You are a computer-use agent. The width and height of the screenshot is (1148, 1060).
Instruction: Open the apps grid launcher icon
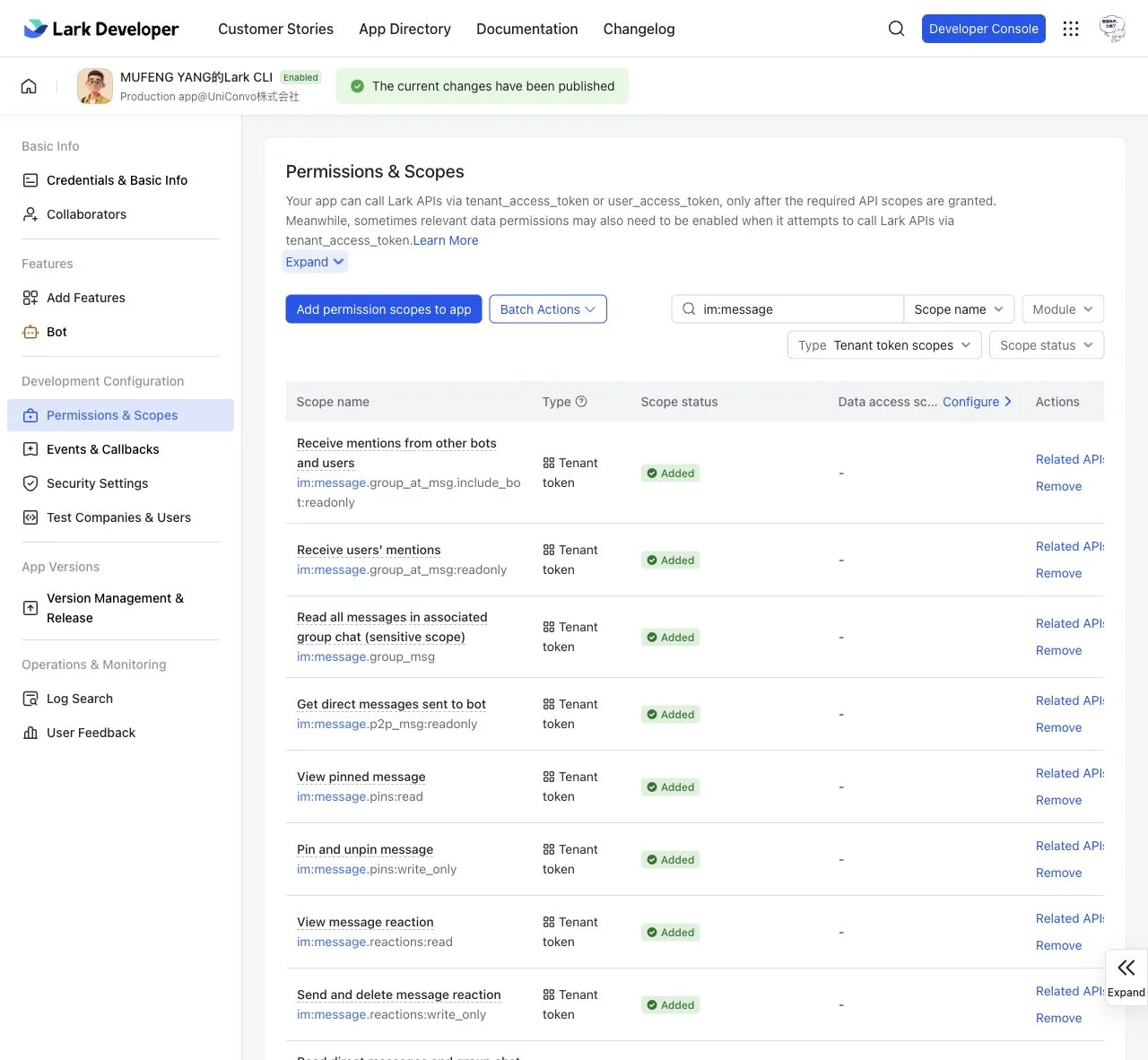[1071, 29]
